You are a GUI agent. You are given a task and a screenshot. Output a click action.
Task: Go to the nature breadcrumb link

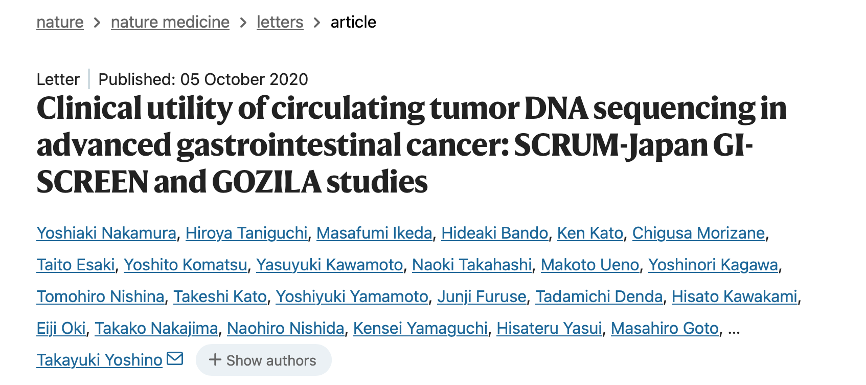(60, 22)
